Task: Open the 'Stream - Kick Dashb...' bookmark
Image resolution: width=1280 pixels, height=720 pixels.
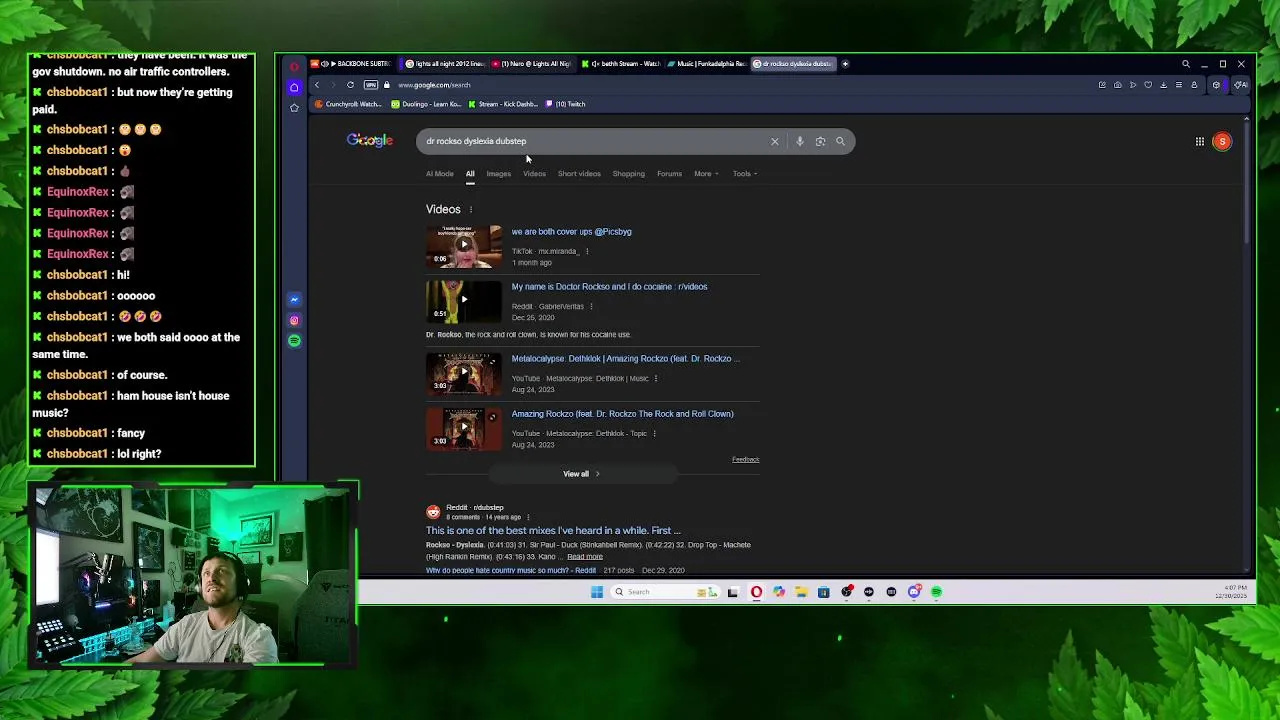Action: [x=502, y=104]
